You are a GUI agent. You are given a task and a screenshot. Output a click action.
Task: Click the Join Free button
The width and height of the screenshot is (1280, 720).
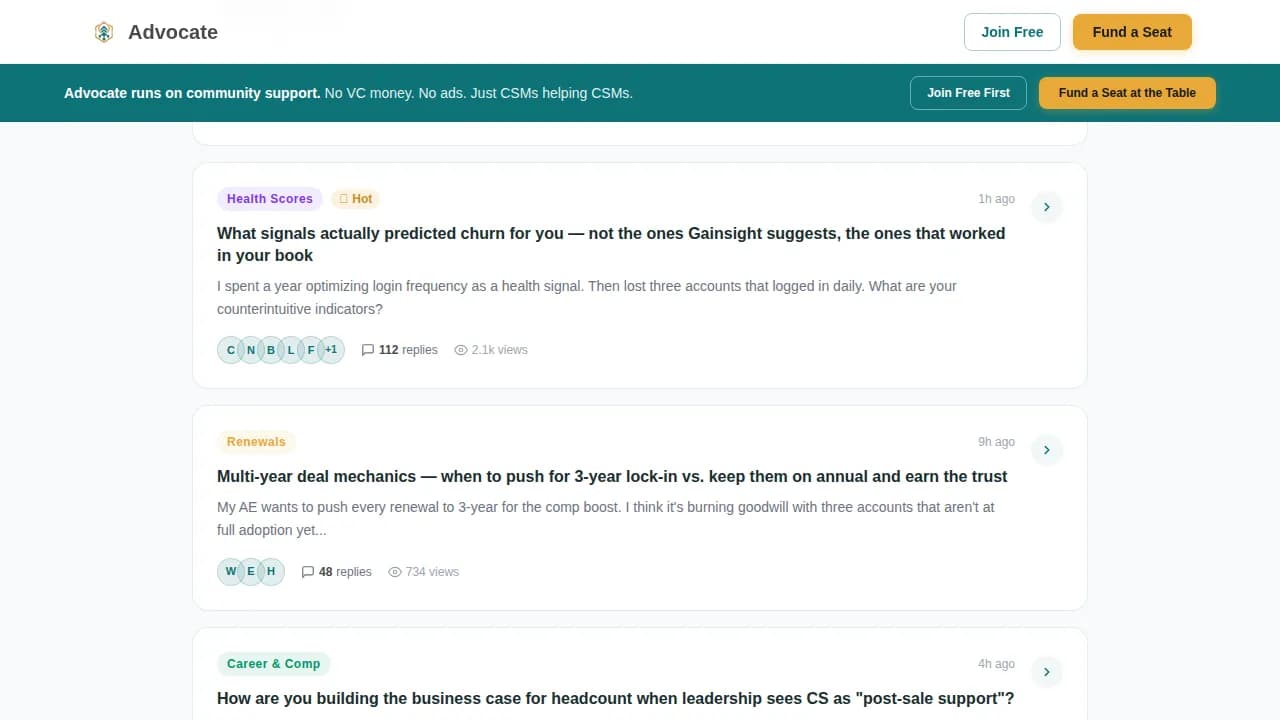point(1012,31)
